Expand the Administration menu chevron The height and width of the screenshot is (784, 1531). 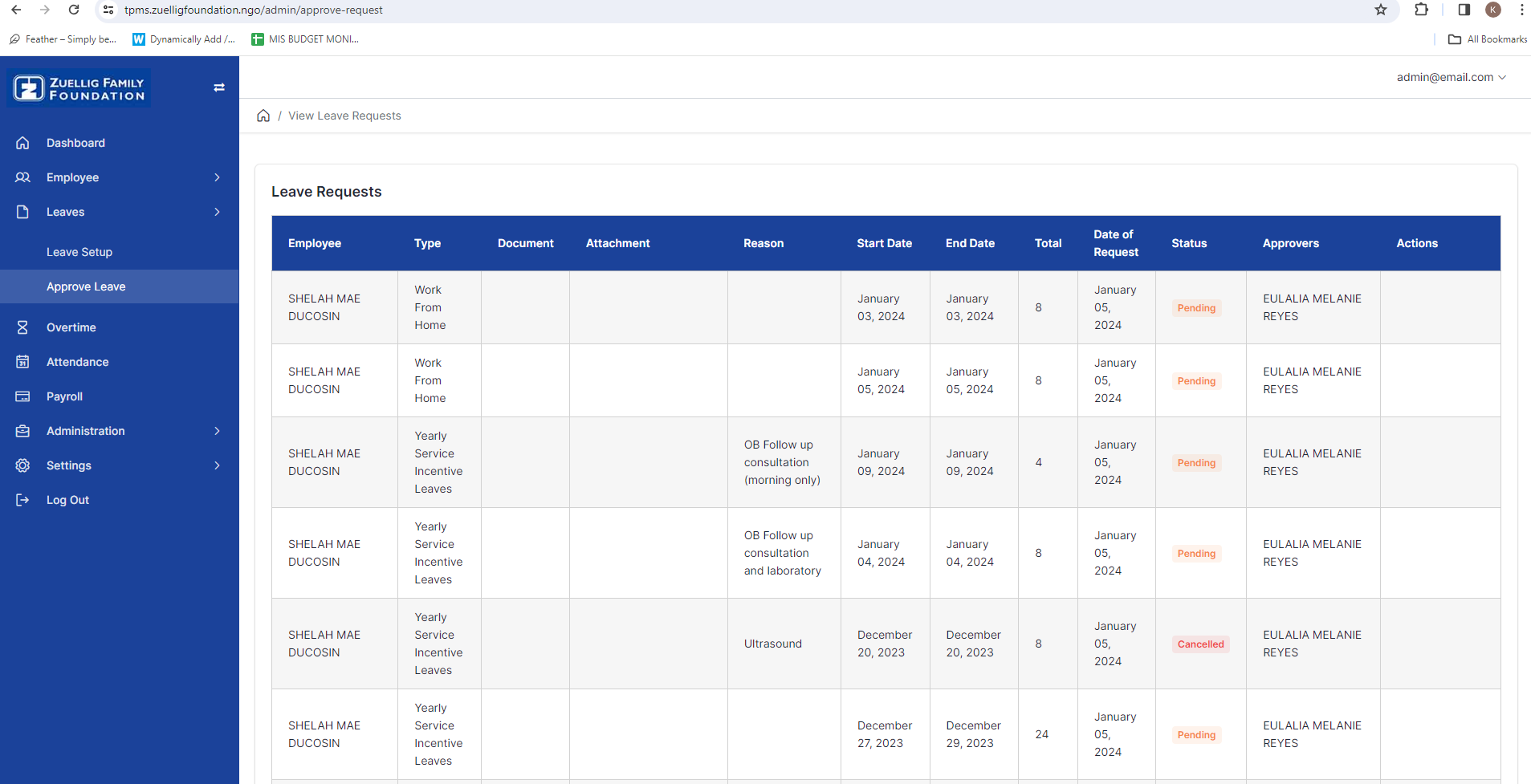point(218,431)
